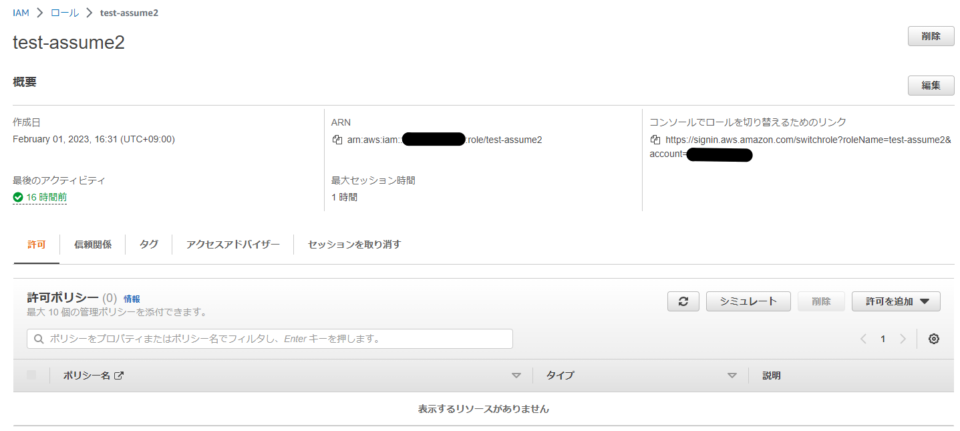The image size is (960, 431).
Task: Open the table settings gear icon
Action: pyautogui.click(x=934, y=339)
